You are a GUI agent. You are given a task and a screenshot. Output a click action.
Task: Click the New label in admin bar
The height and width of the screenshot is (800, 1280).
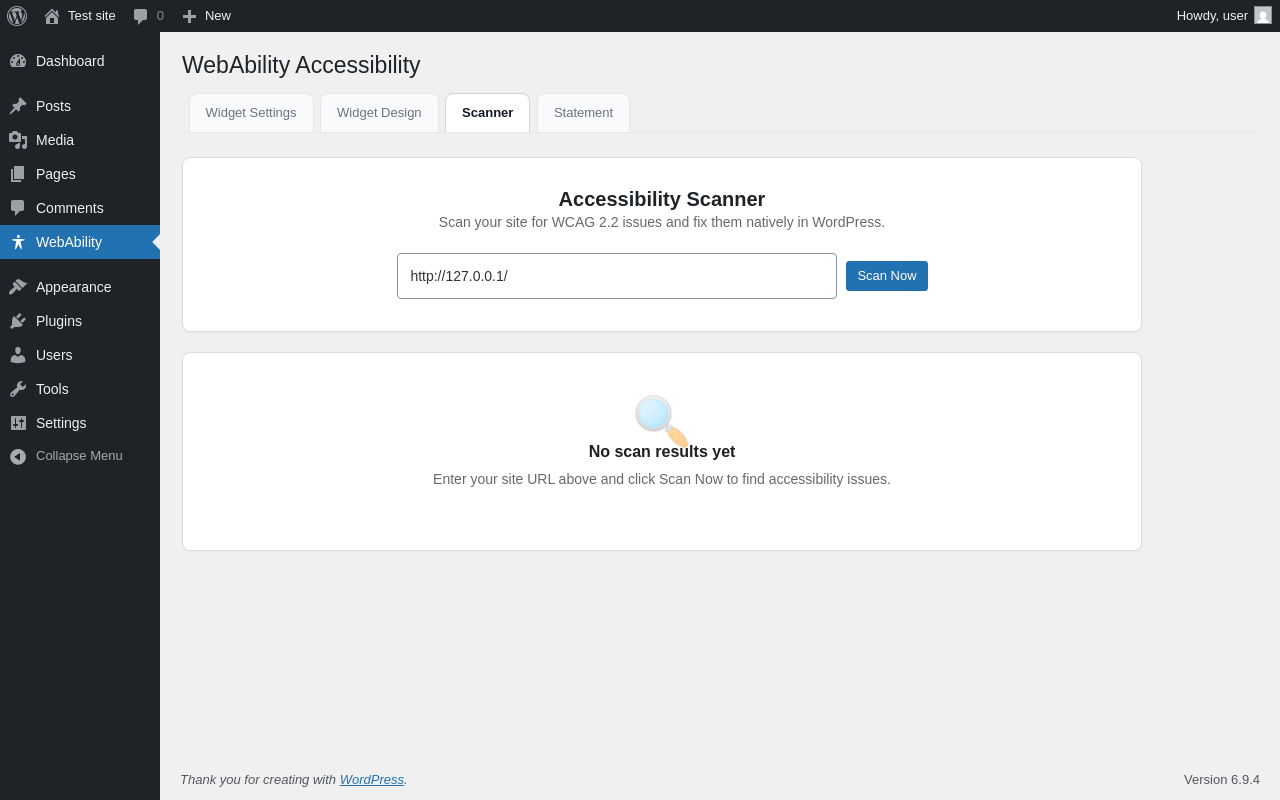tap(218, 16)
